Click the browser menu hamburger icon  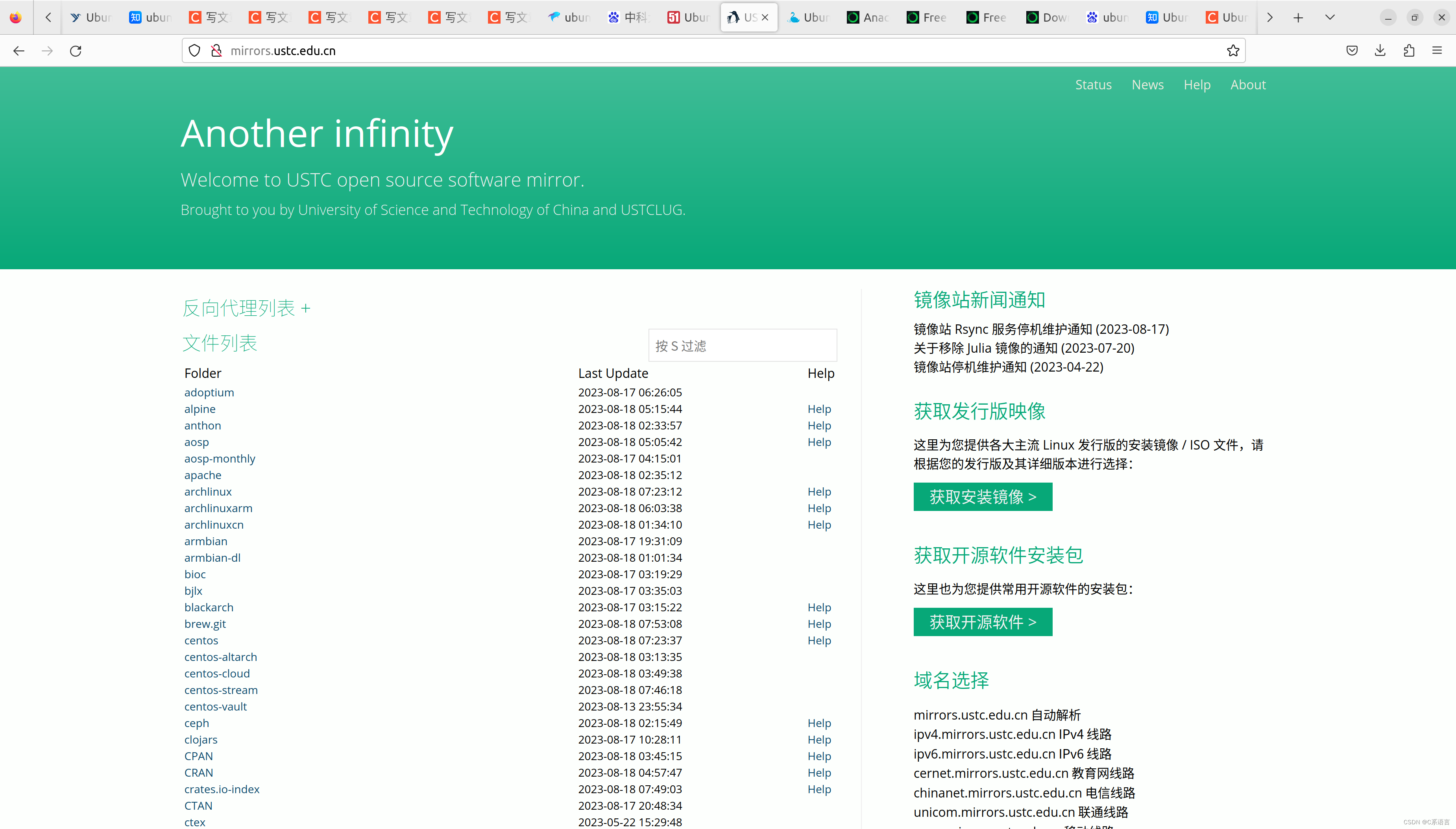coord(1437,51)
